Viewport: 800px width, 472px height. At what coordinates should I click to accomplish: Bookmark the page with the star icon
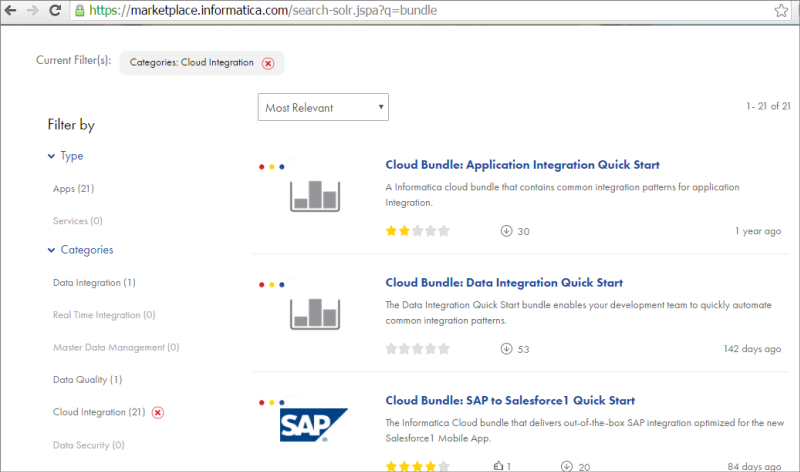[x=781, y=10]
